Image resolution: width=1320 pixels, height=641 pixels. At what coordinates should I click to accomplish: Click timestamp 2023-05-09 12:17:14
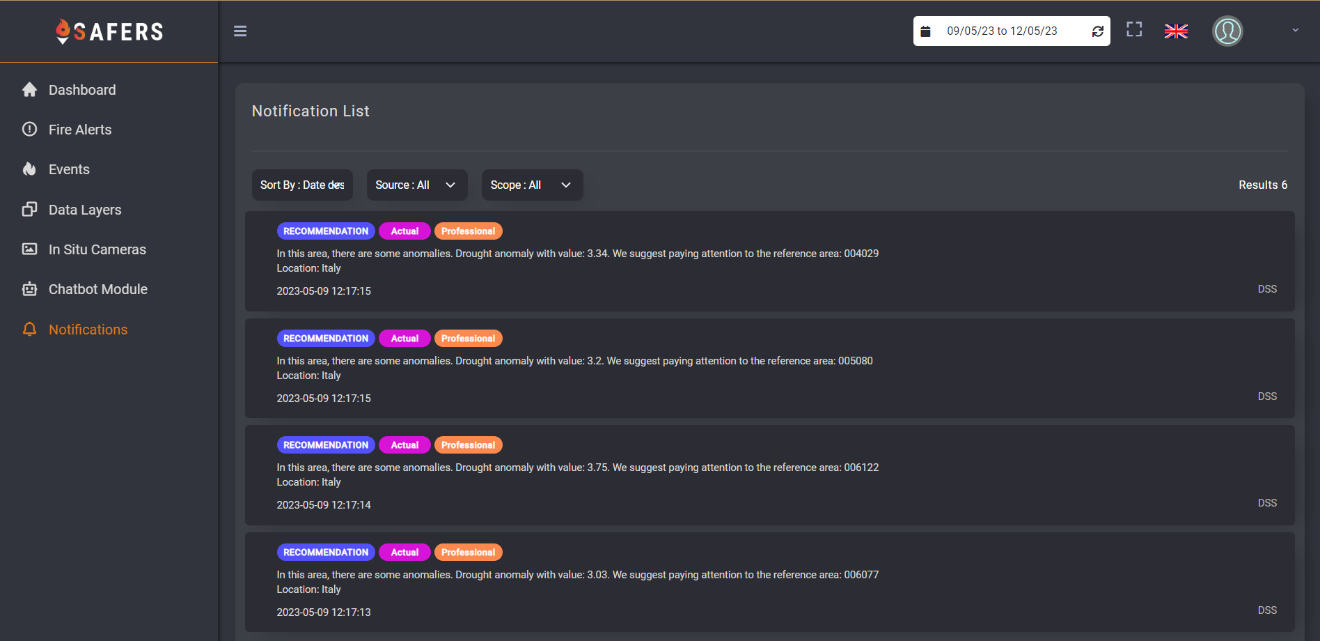324,505
